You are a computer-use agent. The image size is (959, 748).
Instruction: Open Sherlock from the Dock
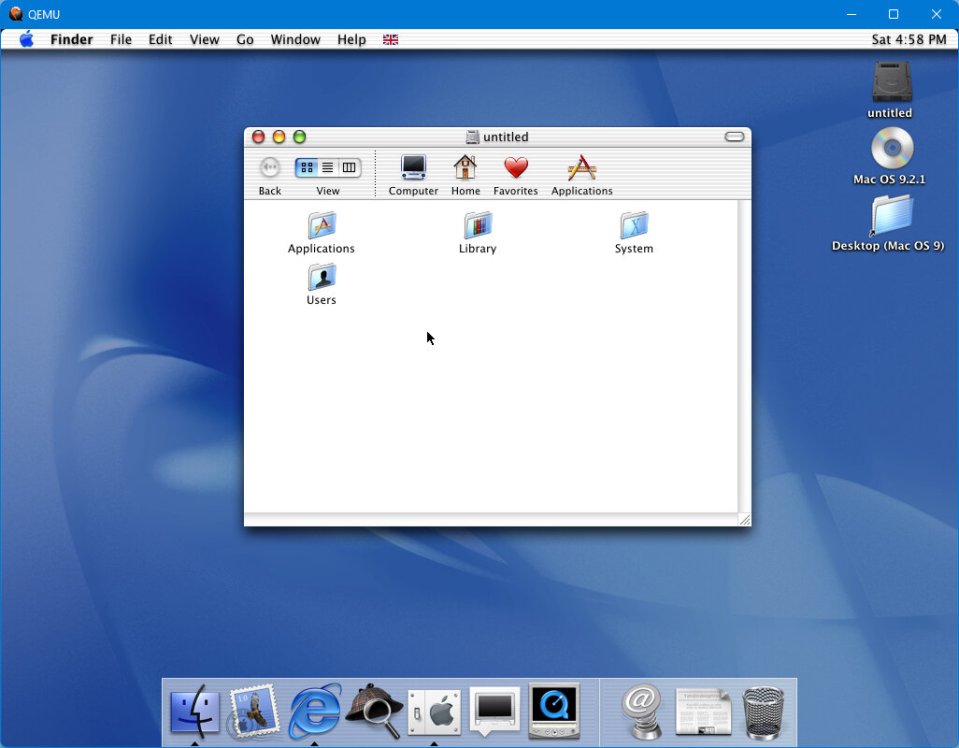pyautogui.click(x=374, y=712)
